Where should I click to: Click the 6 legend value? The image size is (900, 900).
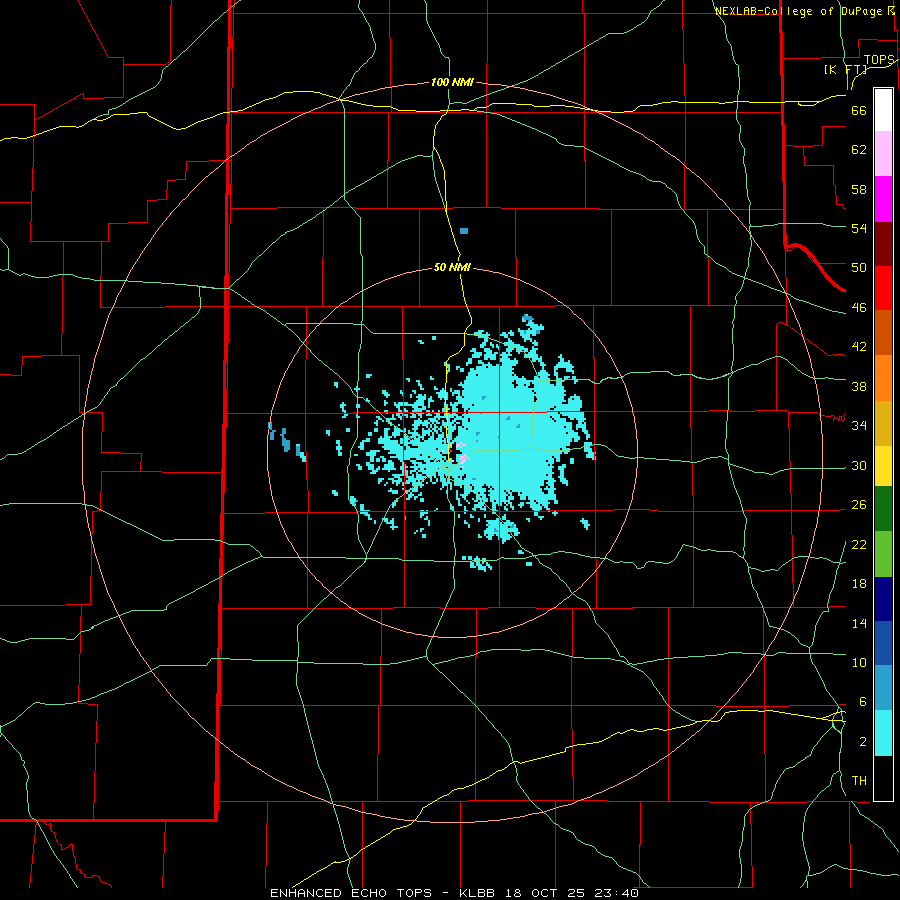pos(863,701)
